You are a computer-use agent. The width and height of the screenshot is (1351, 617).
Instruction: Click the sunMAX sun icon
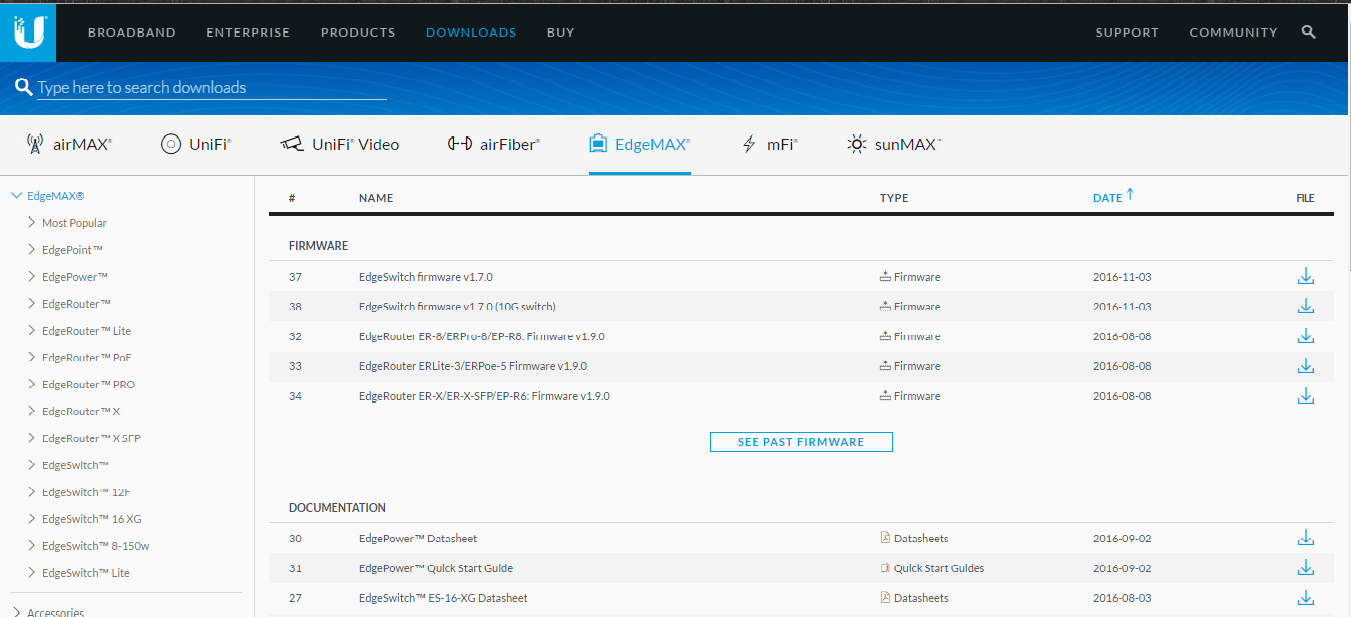(857, 144)
